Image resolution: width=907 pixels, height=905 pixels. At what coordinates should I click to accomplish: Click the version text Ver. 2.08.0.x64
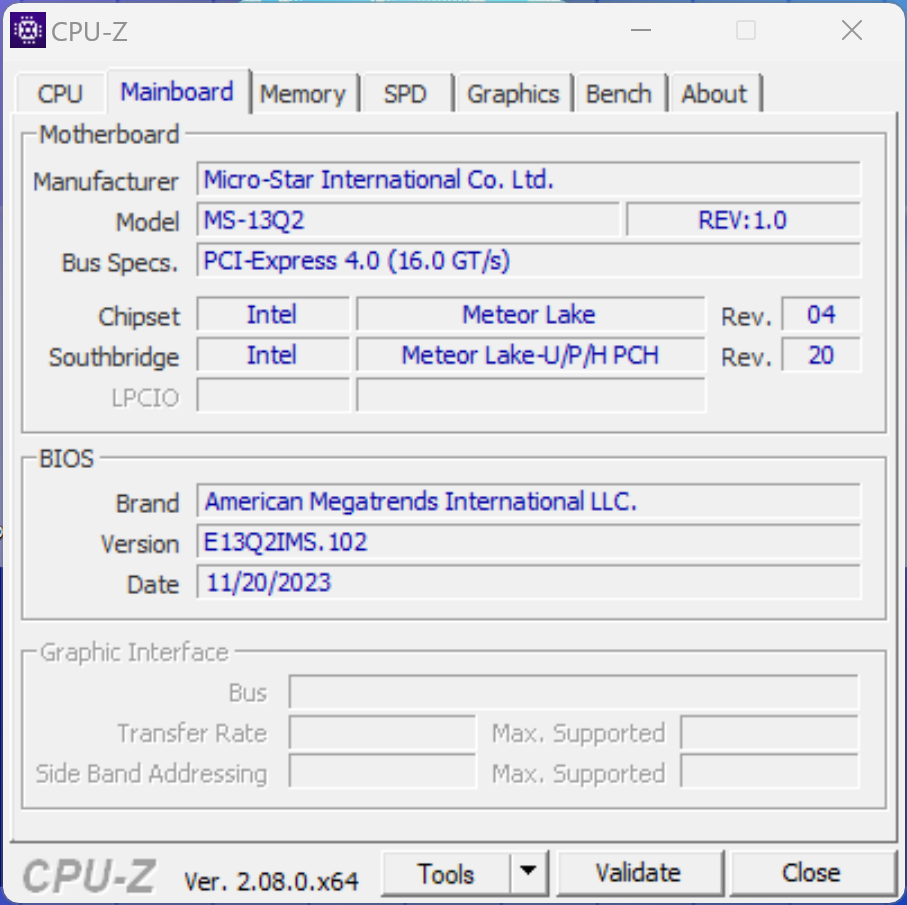[x=271, y=881]
